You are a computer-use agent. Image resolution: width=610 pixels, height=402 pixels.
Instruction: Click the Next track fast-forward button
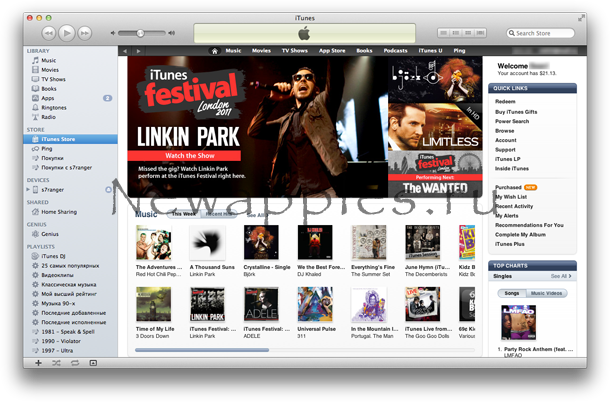click(84, 33)
